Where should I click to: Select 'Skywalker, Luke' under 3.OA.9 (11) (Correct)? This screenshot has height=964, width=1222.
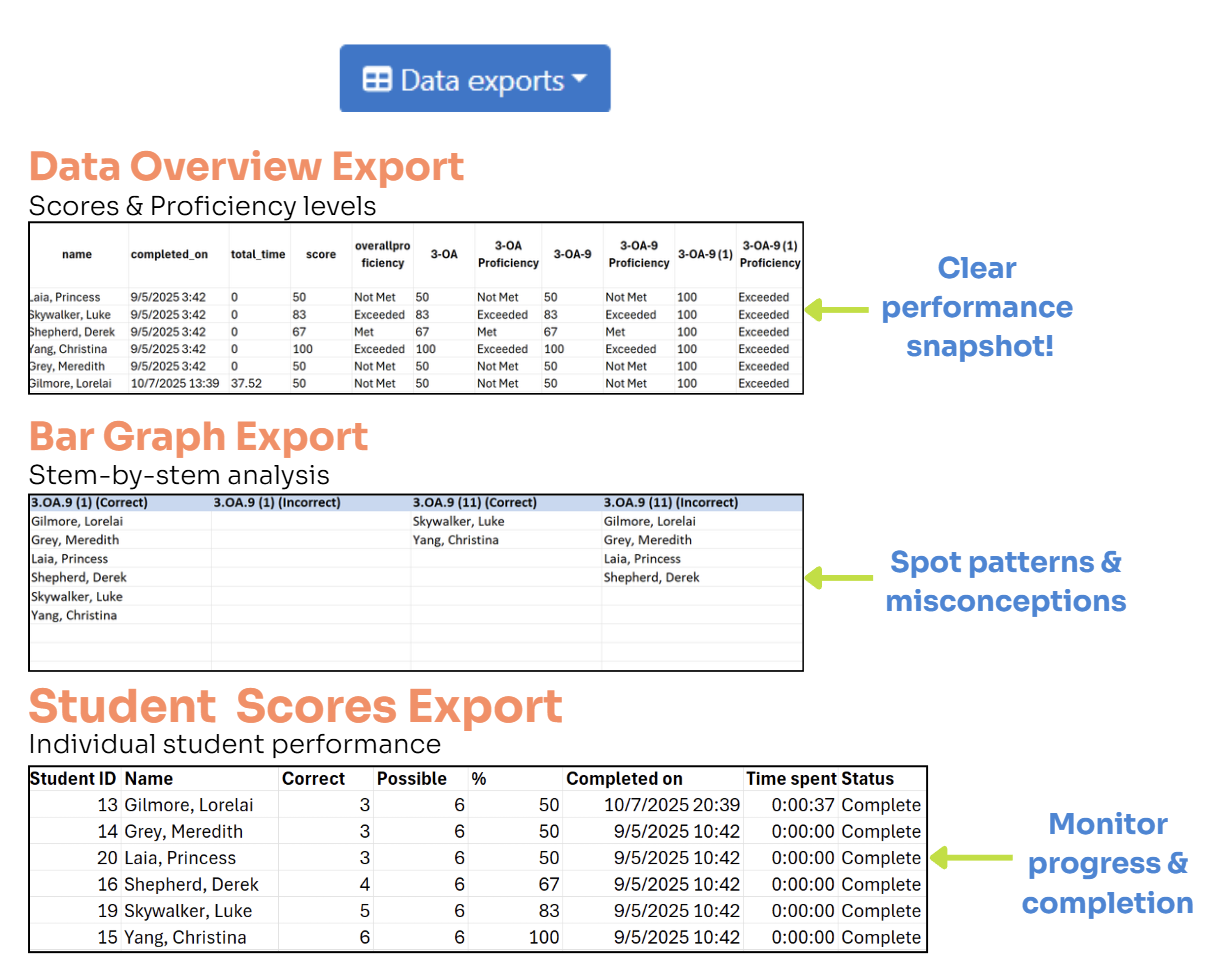point(458,521)
